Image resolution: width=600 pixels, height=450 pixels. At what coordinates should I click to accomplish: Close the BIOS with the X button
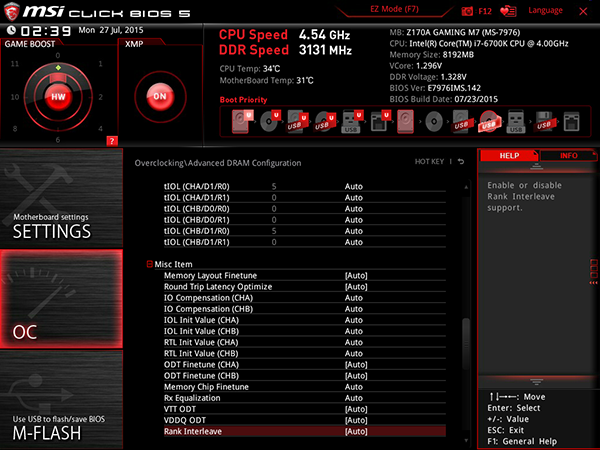[x=583, y=11]
